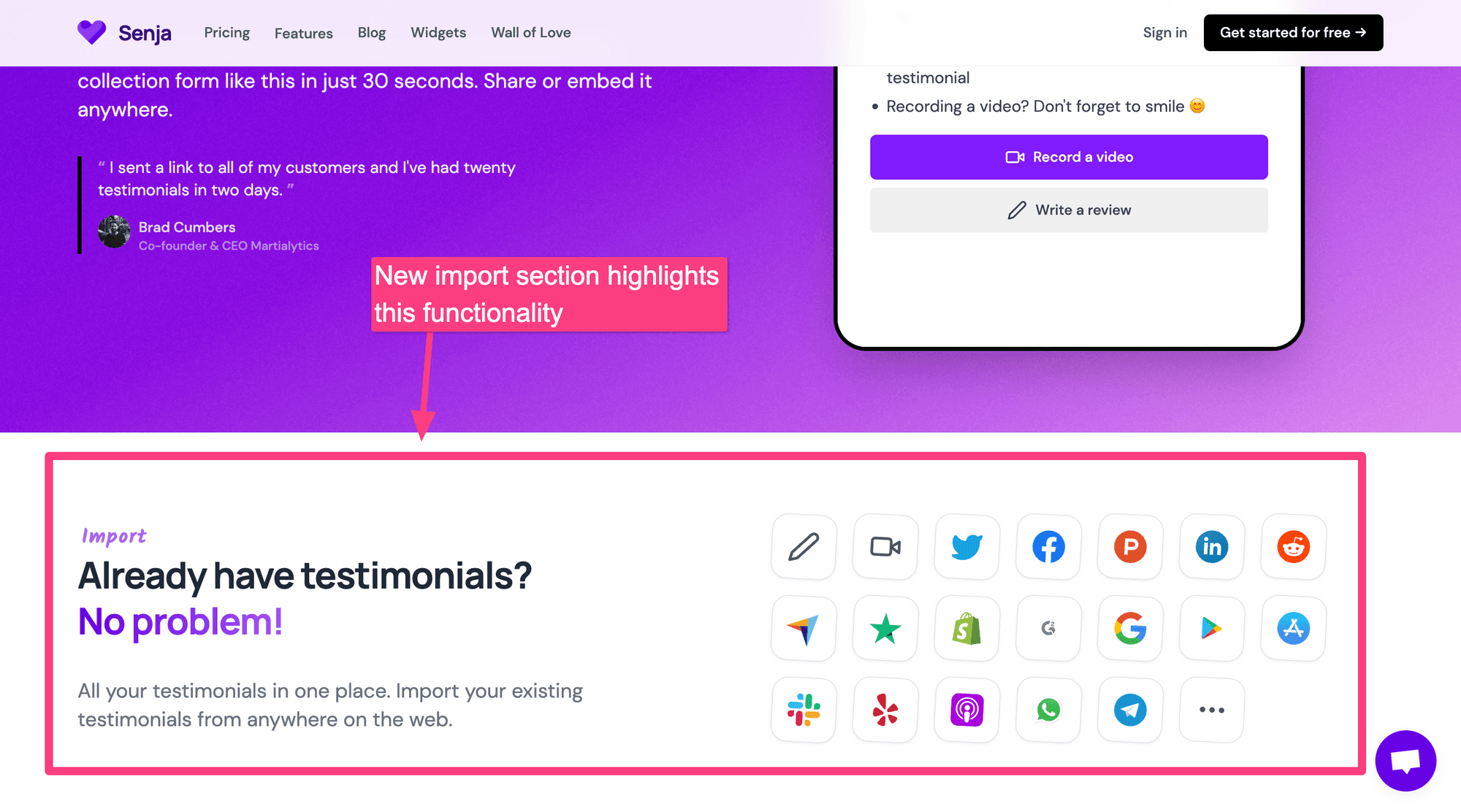The height and width of the screenshot is (812, 1461).
Task: Open the more sources ellipsis tile
Action: pyautogui.click(x=1212, y=710)
